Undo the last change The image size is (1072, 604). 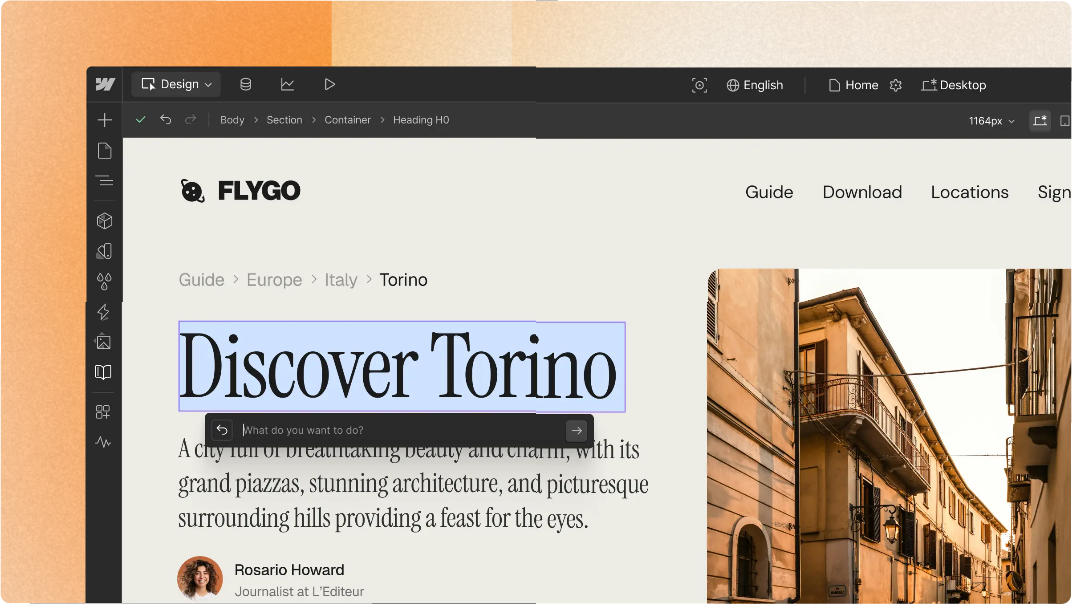(166, 119)
